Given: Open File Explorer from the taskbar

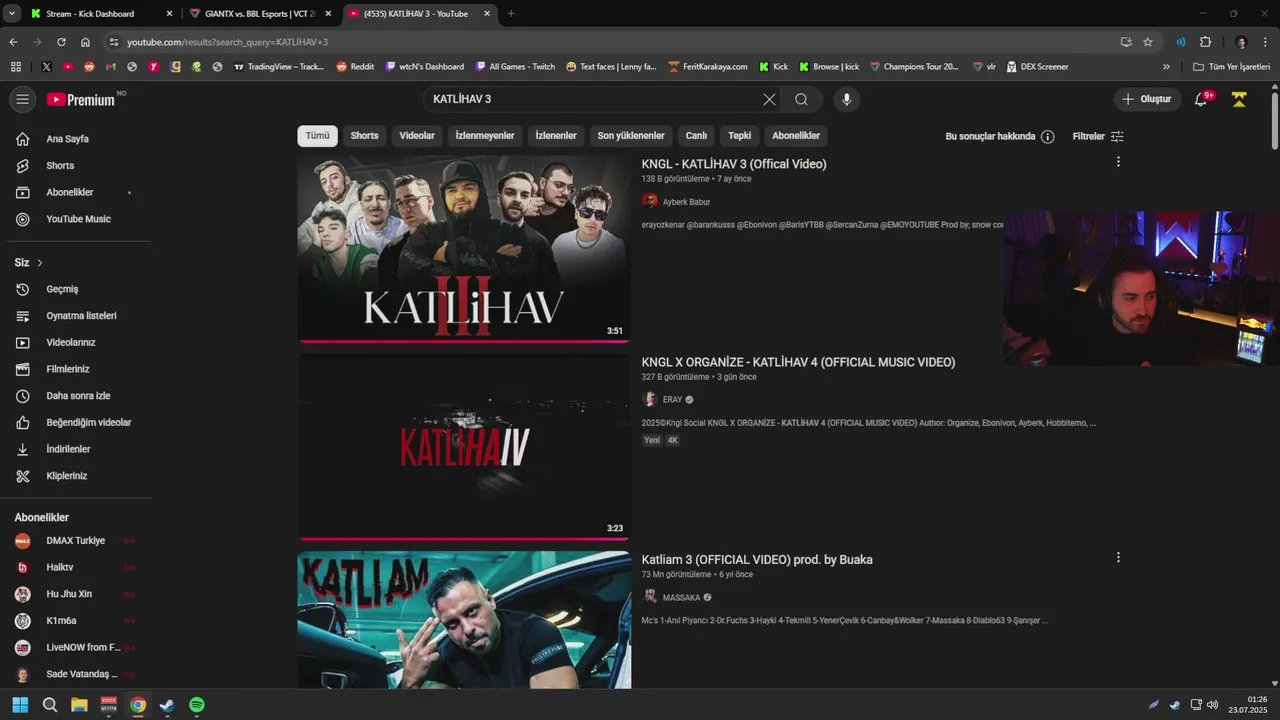Looking at the screenshot, I should [x=79, y=705].
